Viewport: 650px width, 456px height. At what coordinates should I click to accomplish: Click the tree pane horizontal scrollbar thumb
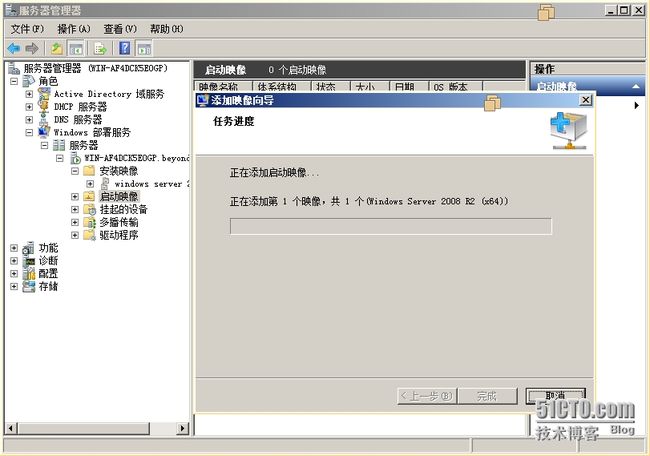[84, 428]
